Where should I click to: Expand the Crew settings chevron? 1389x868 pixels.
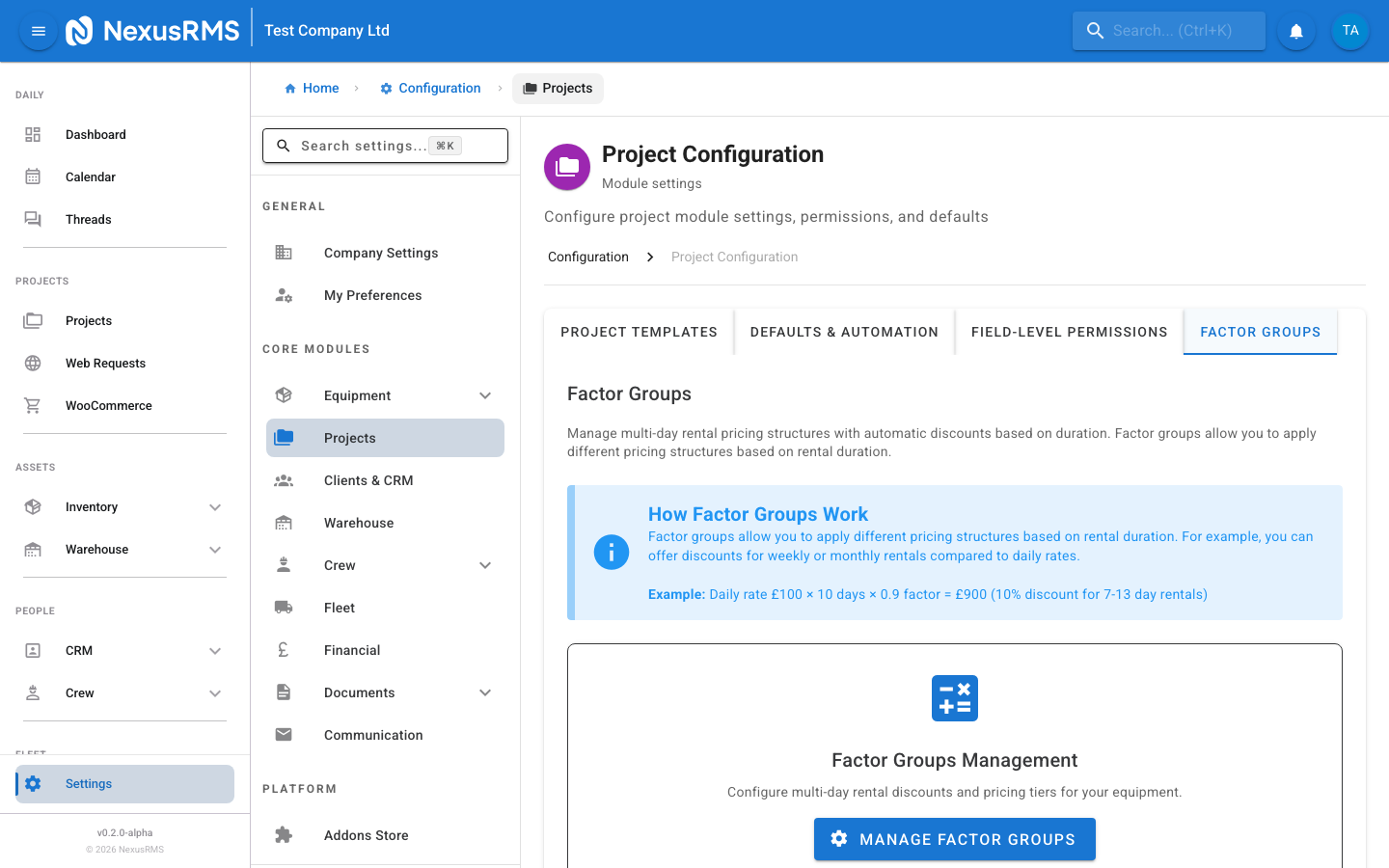click(485, 565)
